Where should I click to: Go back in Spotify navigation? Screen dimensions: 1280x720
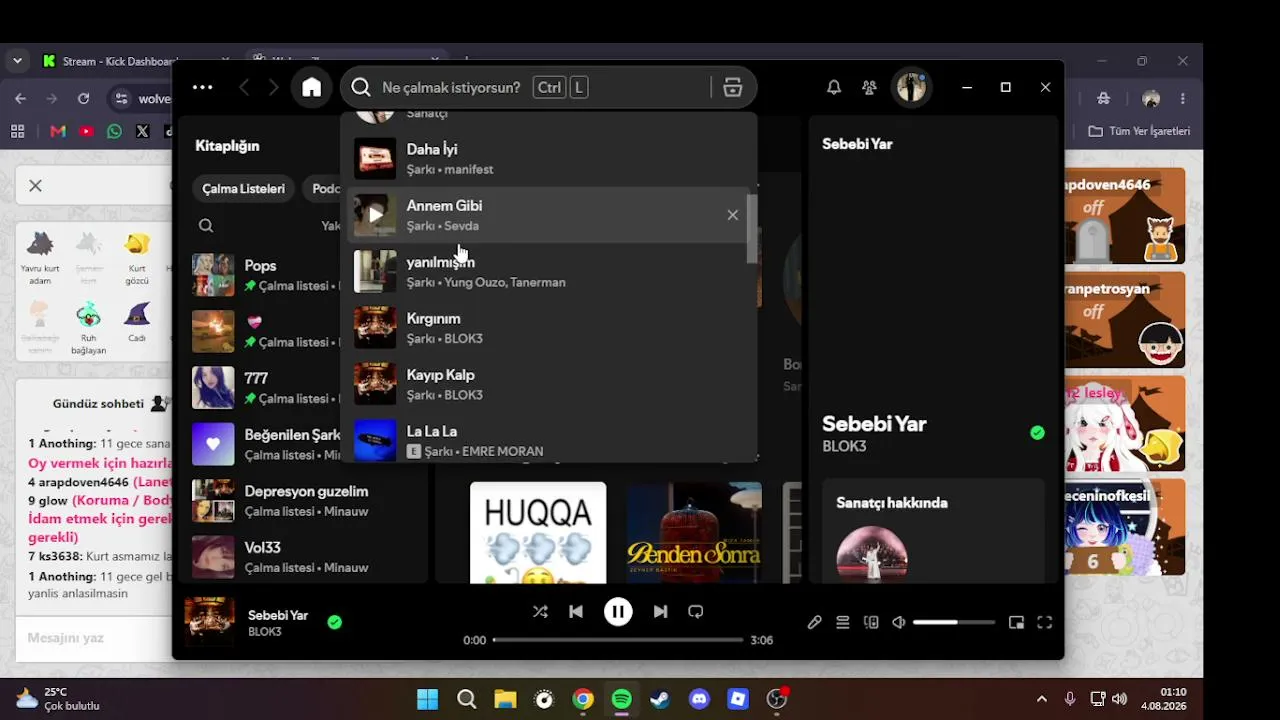click(244, 88)
